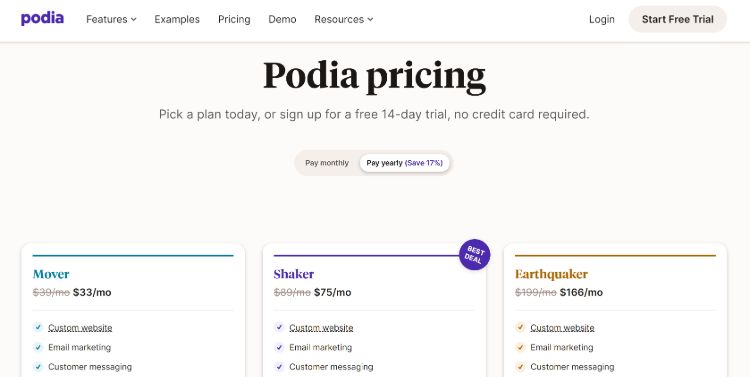Click the Login link
Viewport: 750px width, 377px height.
point(602,19)
